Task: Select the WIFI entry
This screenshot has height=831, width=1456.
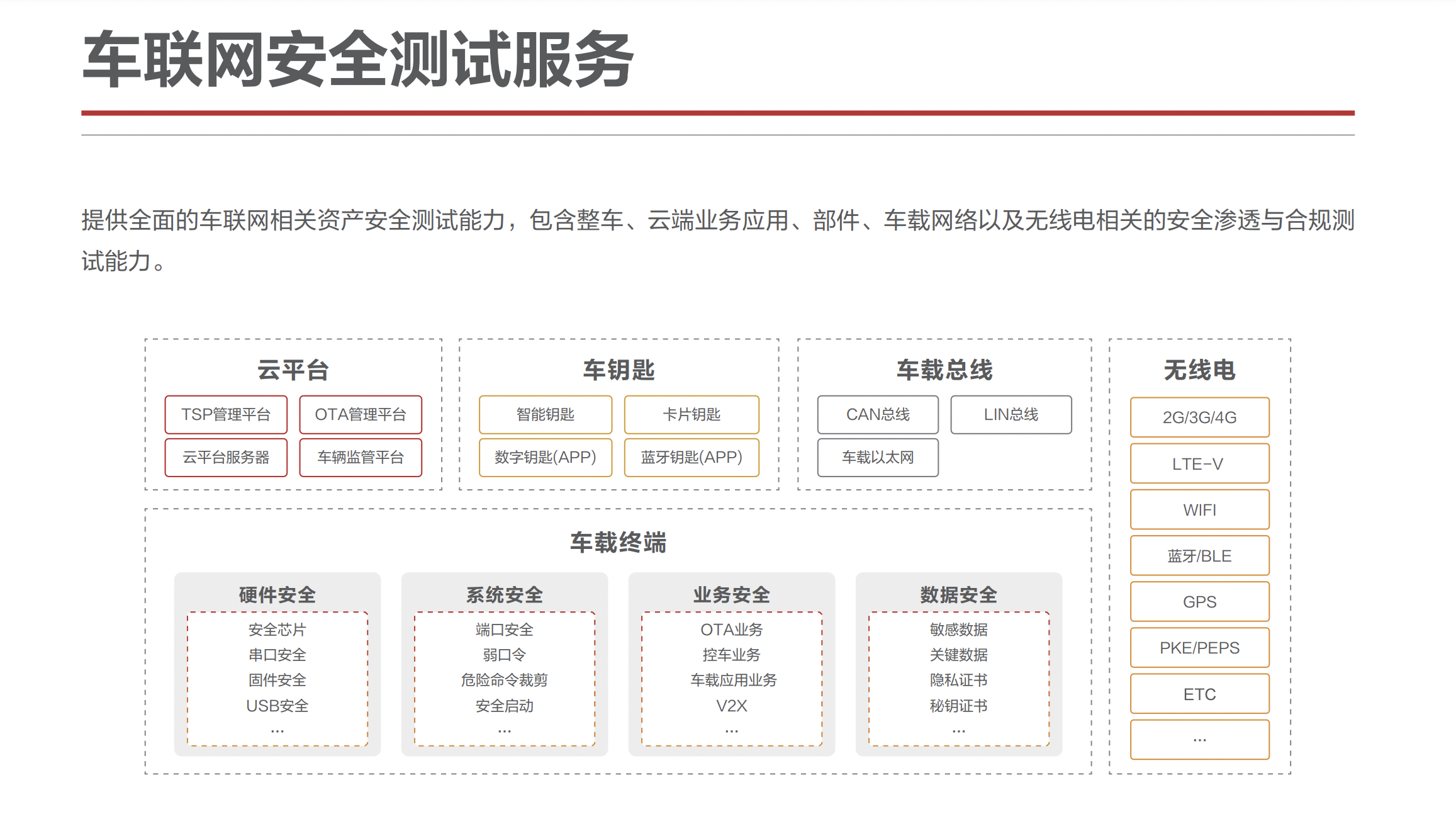Action: 1199,509
